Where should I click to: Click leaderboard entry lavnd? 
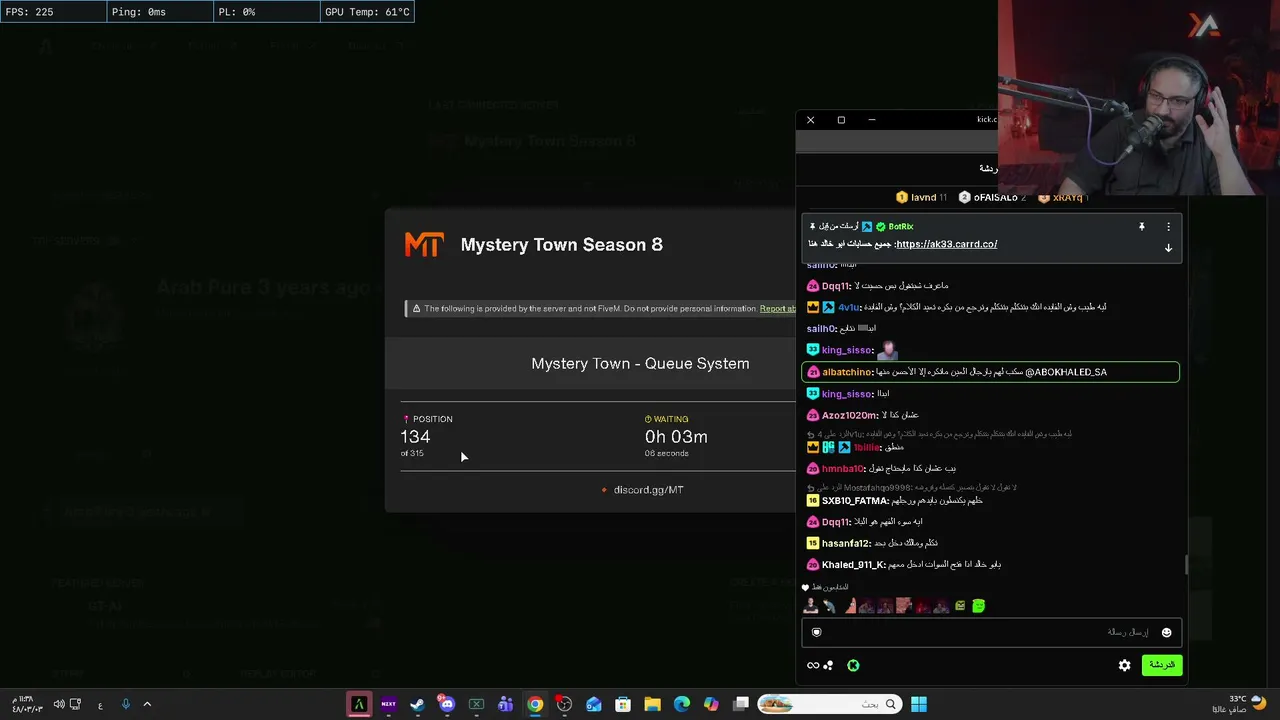pyautogui.click(x=921, y=198)
